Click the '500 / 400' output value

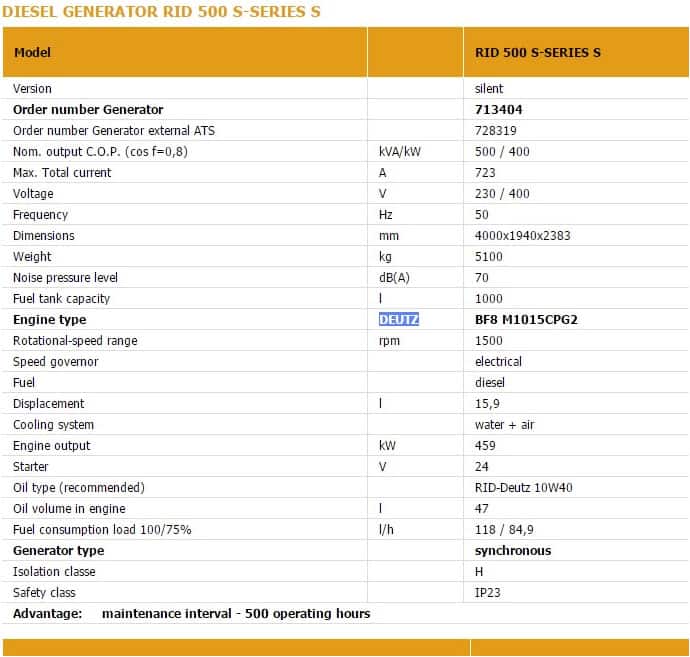(x=502, y=152)
